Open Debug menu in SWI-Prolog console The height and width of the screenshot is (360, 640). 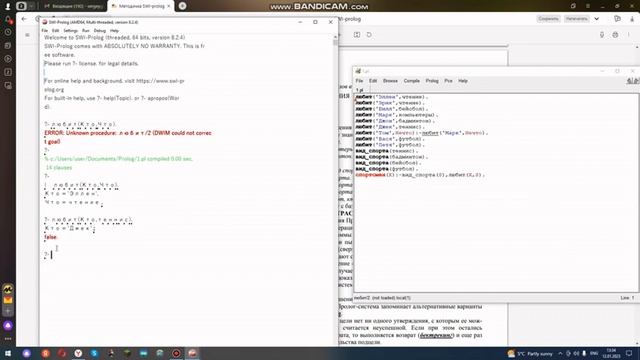[x=100, y=31]
